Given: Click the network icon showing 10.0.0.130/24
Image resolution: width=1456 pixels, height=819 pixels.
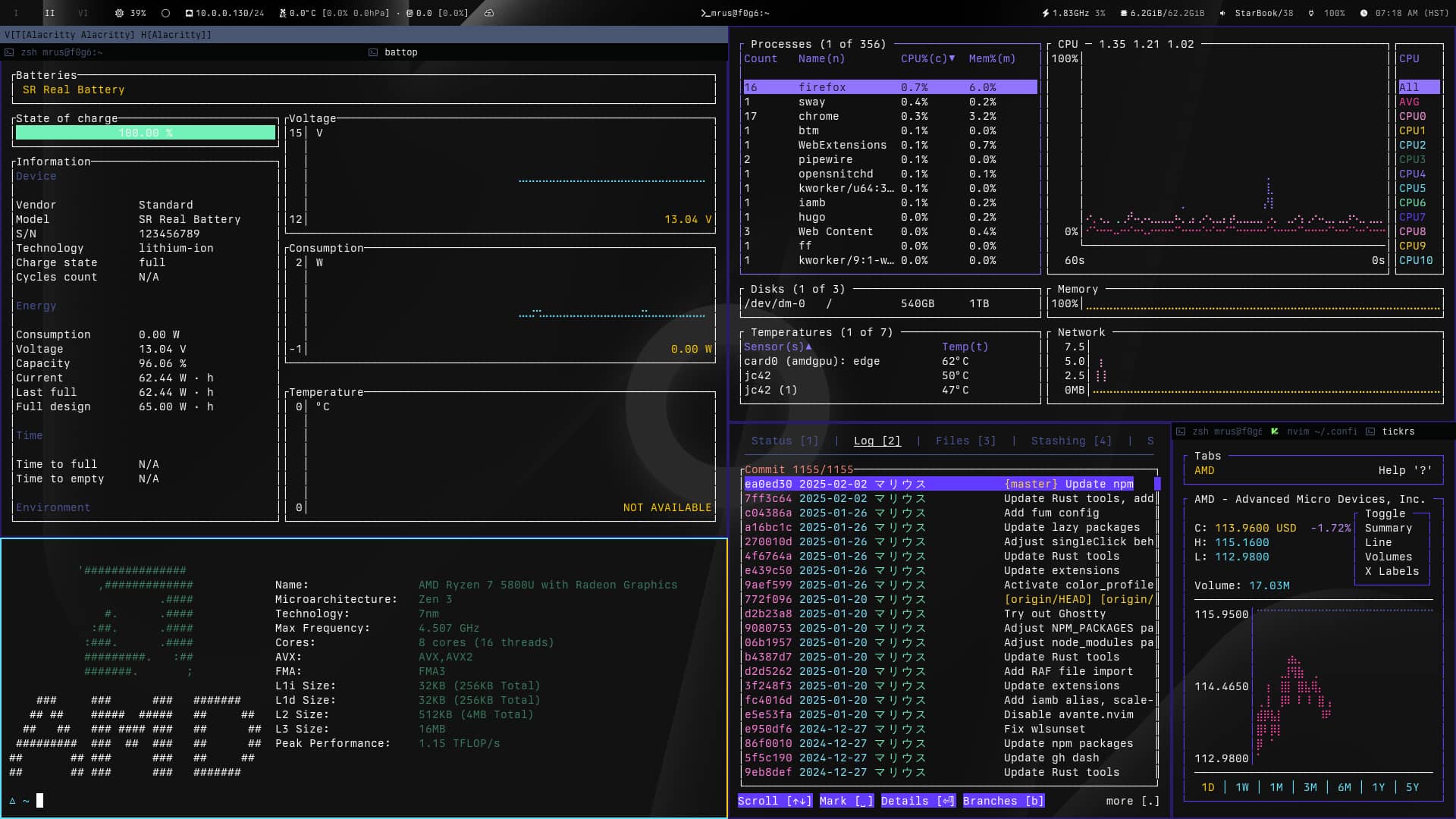Looking at the screenshot, I should pyautogui.click(x=190, y=13).
